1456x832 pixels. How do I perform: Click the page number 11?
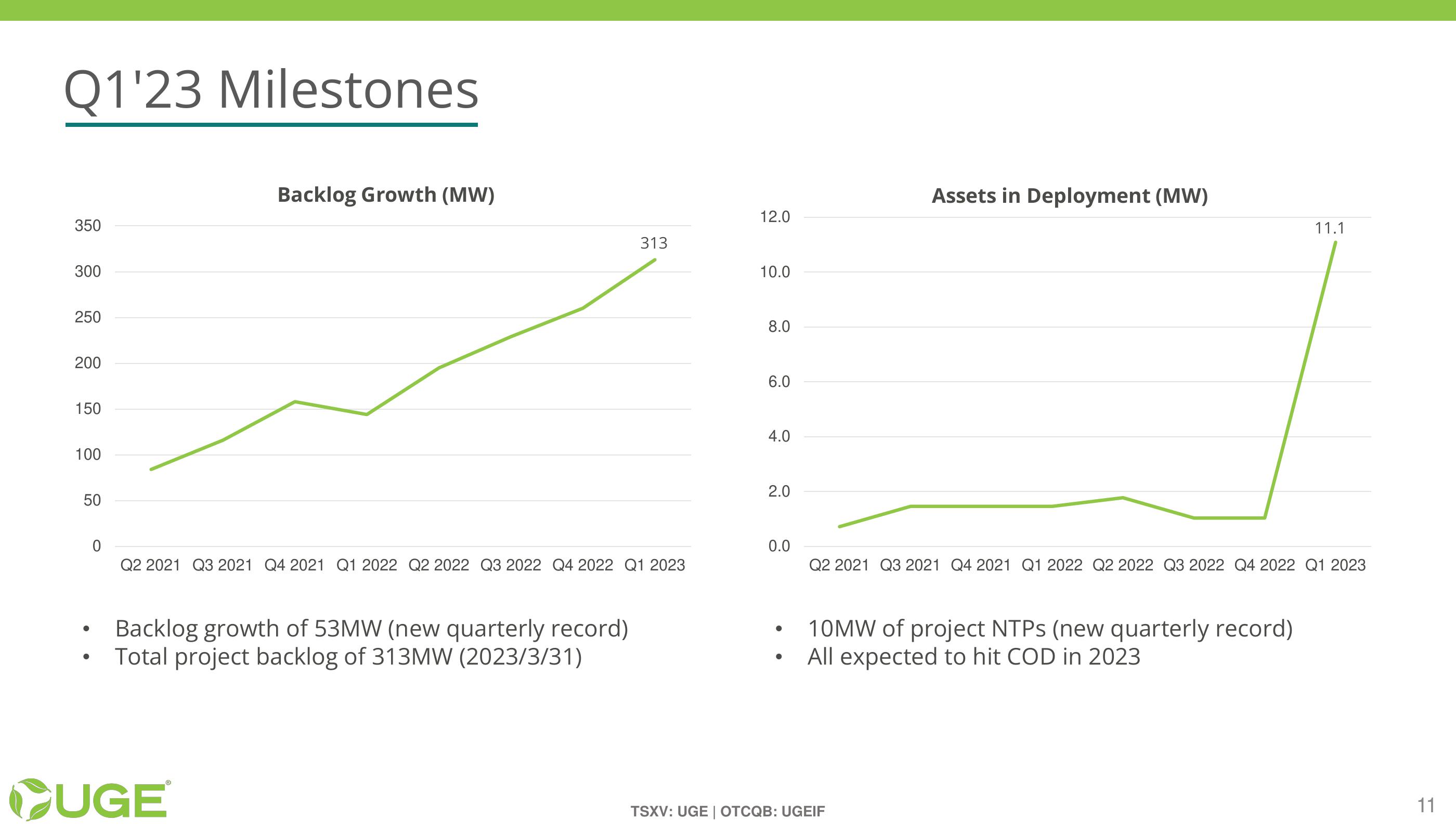pyautogui.click(x=1426, y=805)
